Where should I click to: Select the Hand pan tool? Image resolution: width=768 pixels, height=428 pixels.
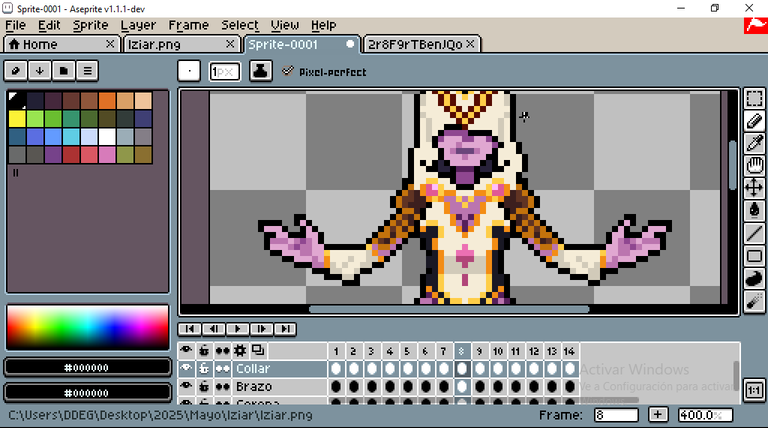pyautogui.click(x=754, y=166)
